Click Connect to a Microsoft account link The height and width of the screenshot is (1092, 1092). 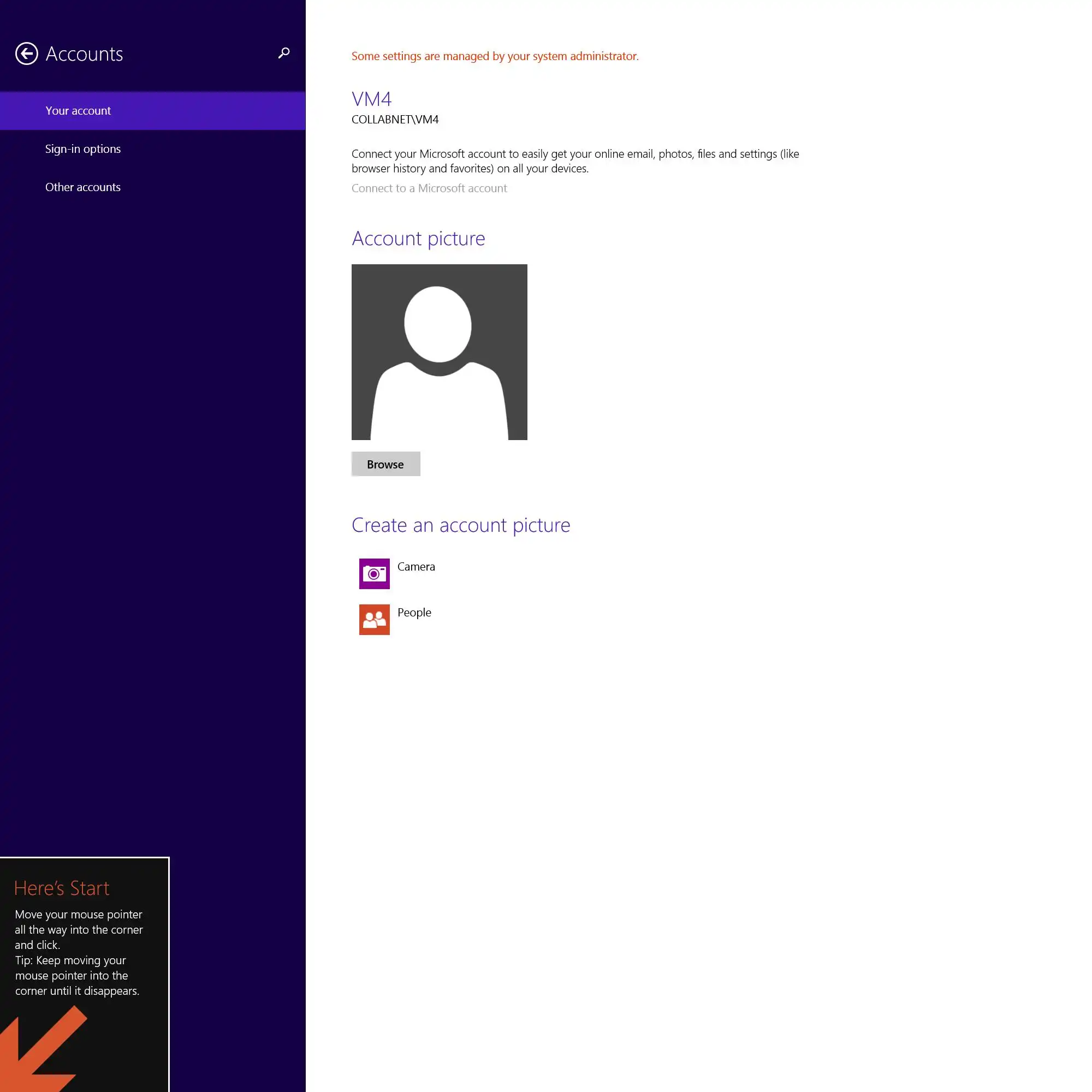point(429,188)
